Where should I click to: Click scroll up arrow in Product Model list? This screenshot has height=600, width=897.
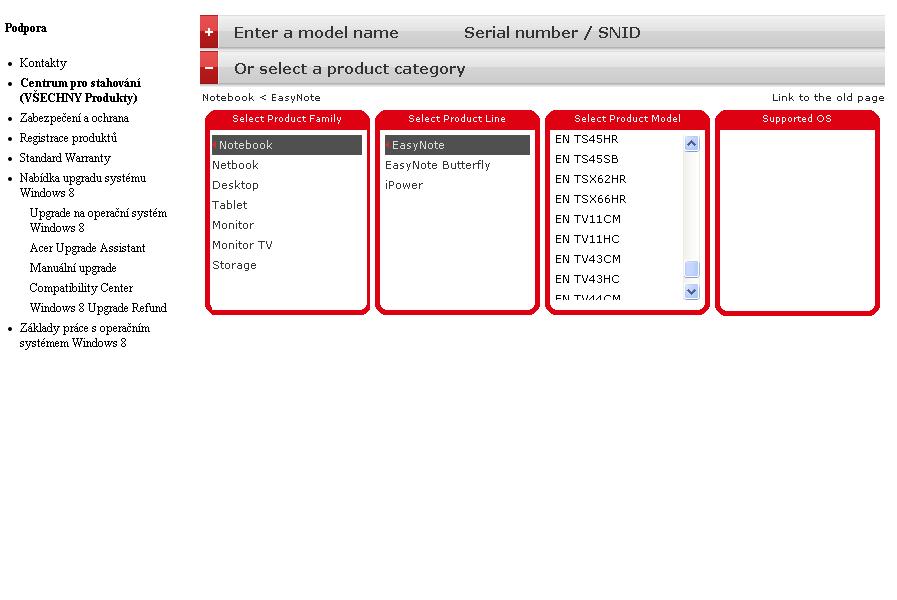tap(691, 144)
